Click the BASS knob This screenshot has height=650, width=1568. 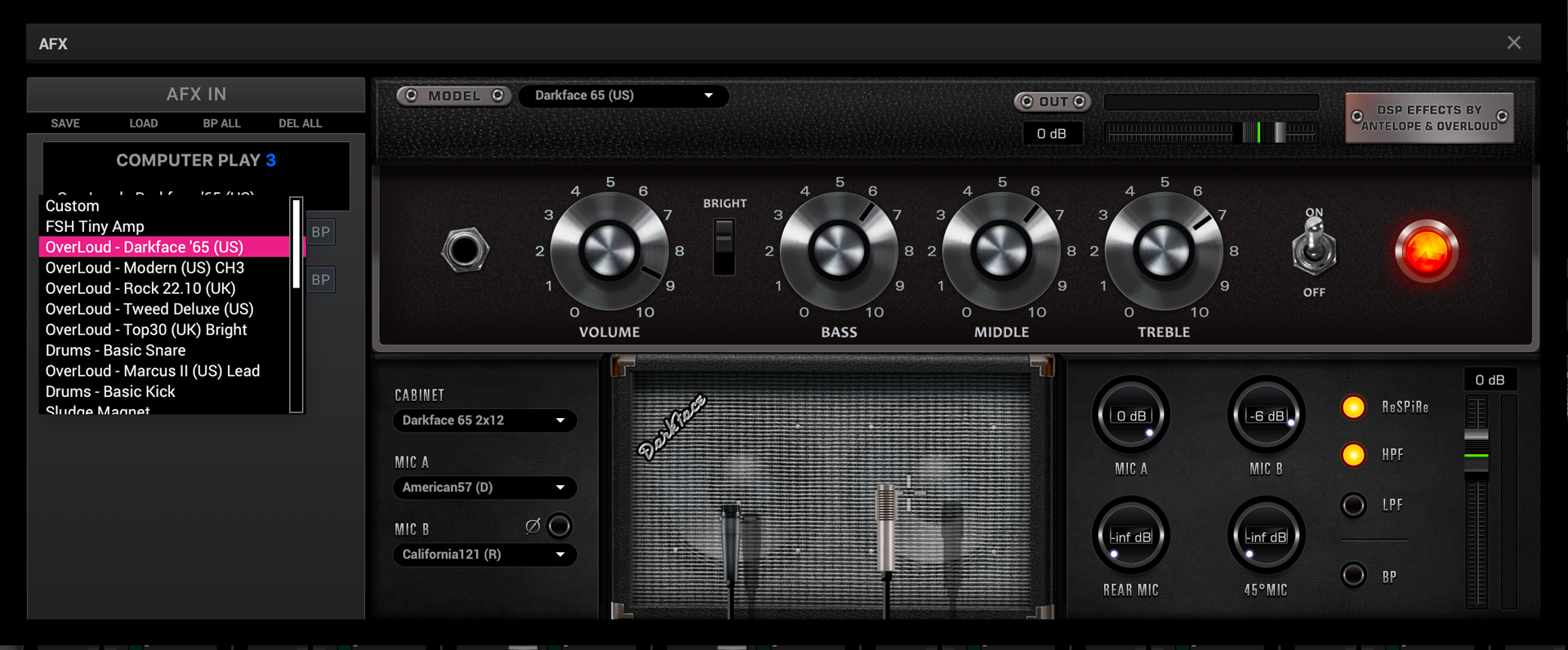point(839,251)
